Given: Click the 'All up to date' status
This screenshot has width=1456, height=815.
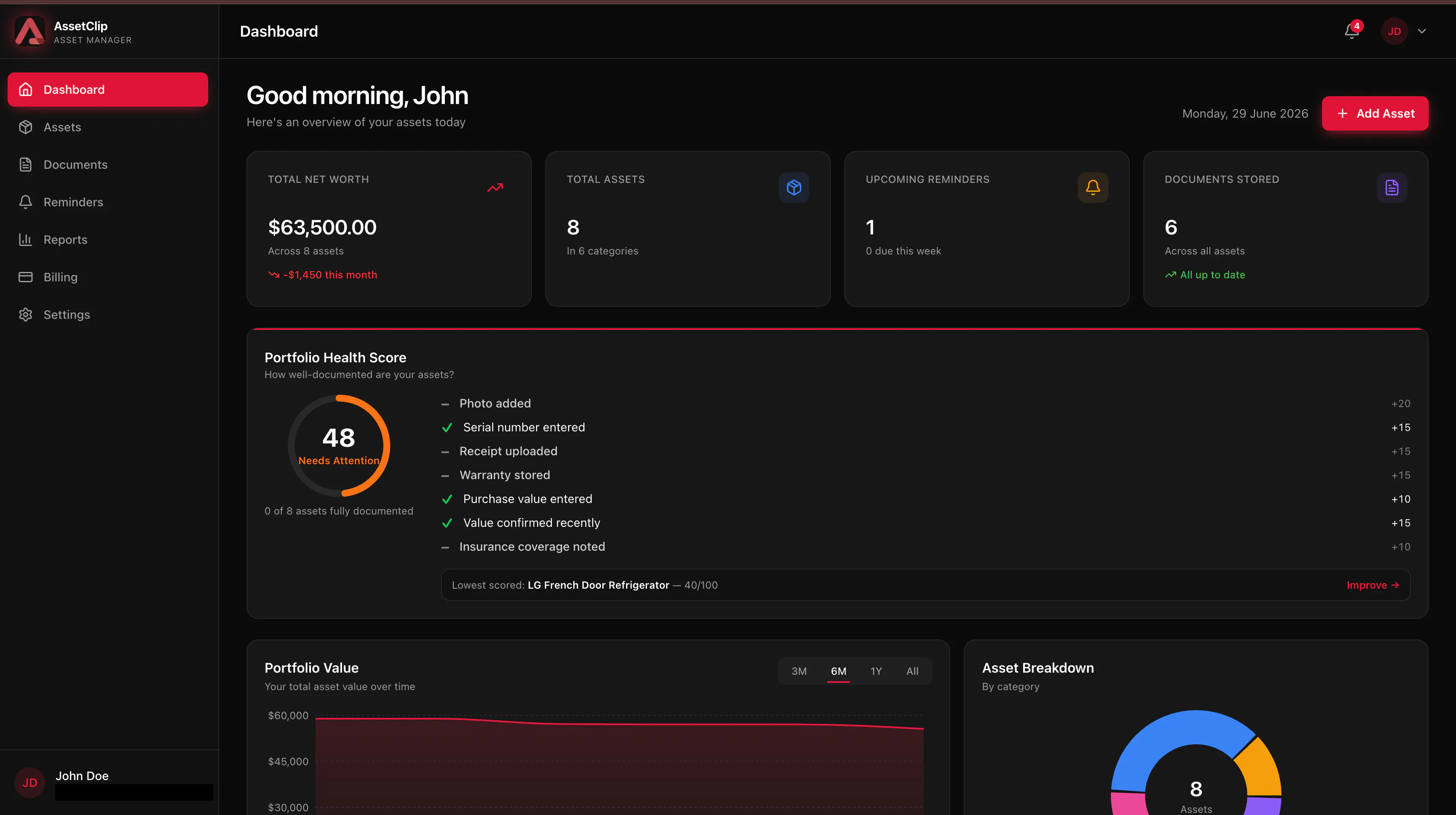Looking at the screenshot, I should pos(1212,275).
